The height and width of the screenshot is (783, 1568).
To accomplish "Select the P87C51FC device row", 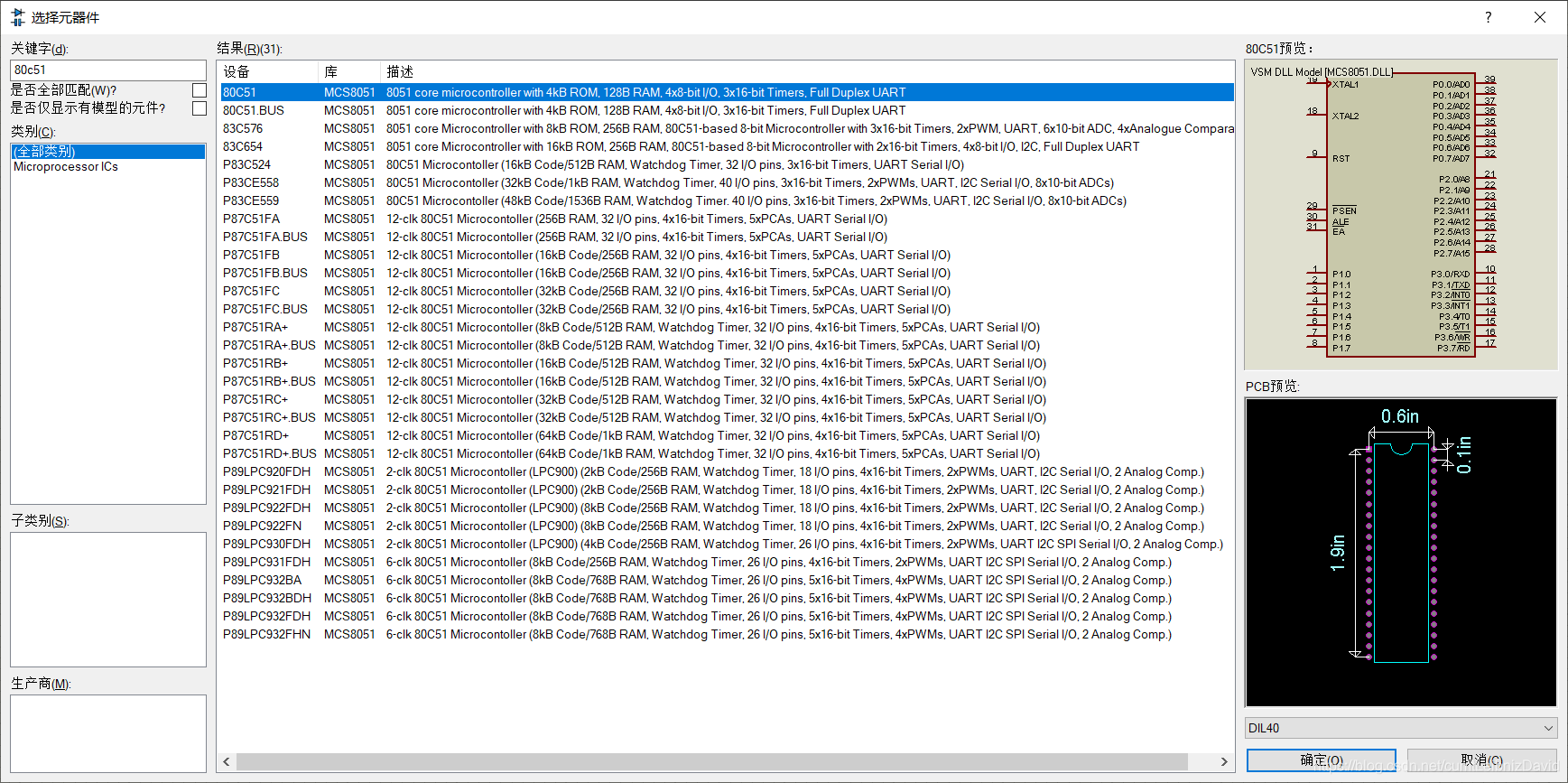I will point(727,291).
